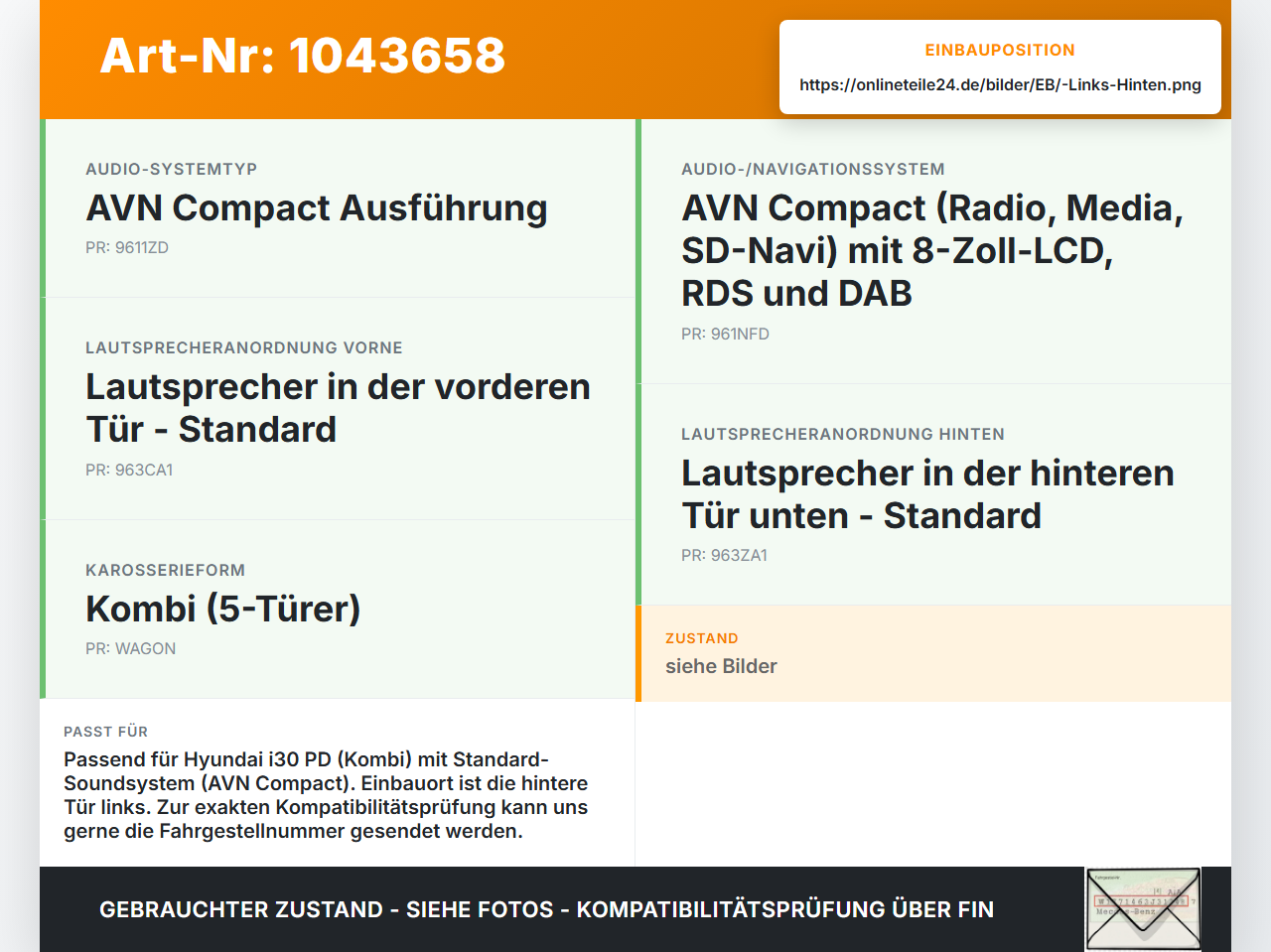Select the EINBAUPOSITION label
Image resolution: width=1271 pixels, height=952 pixels.
1000,50
